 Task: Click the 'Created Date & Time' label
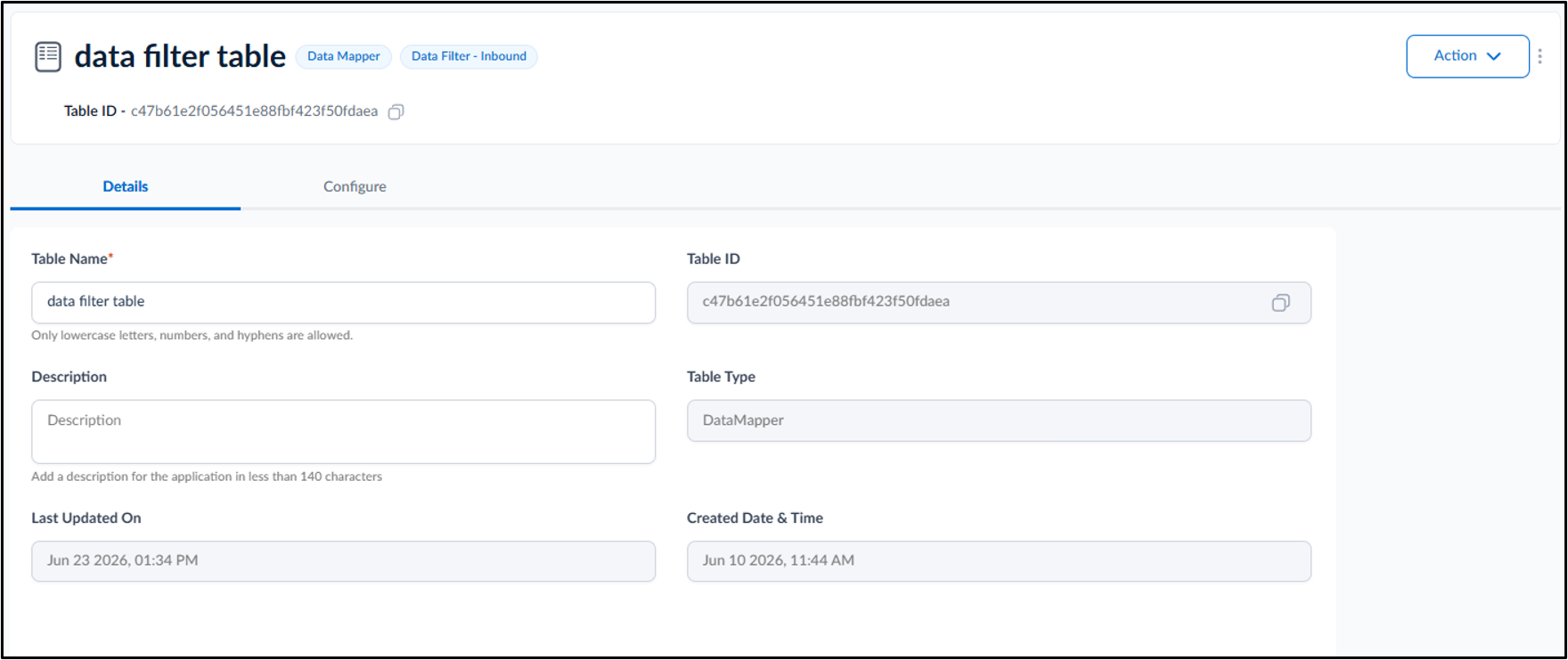(x=755, y=517)
